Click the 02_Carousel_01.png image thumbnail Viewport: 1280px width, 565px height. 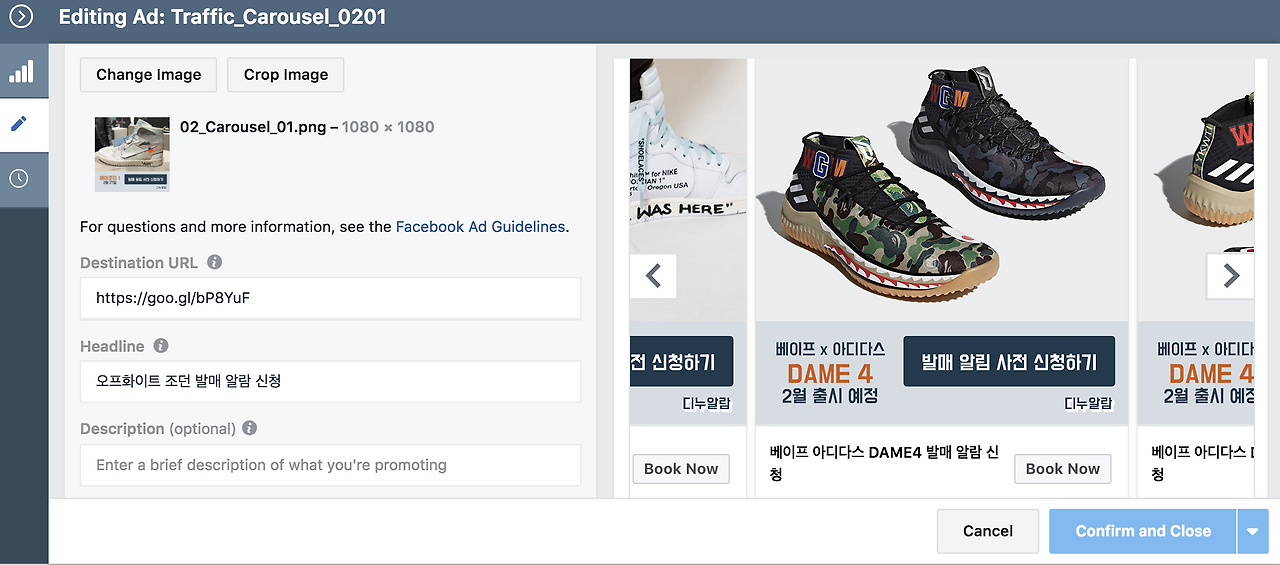pos(132,154)
